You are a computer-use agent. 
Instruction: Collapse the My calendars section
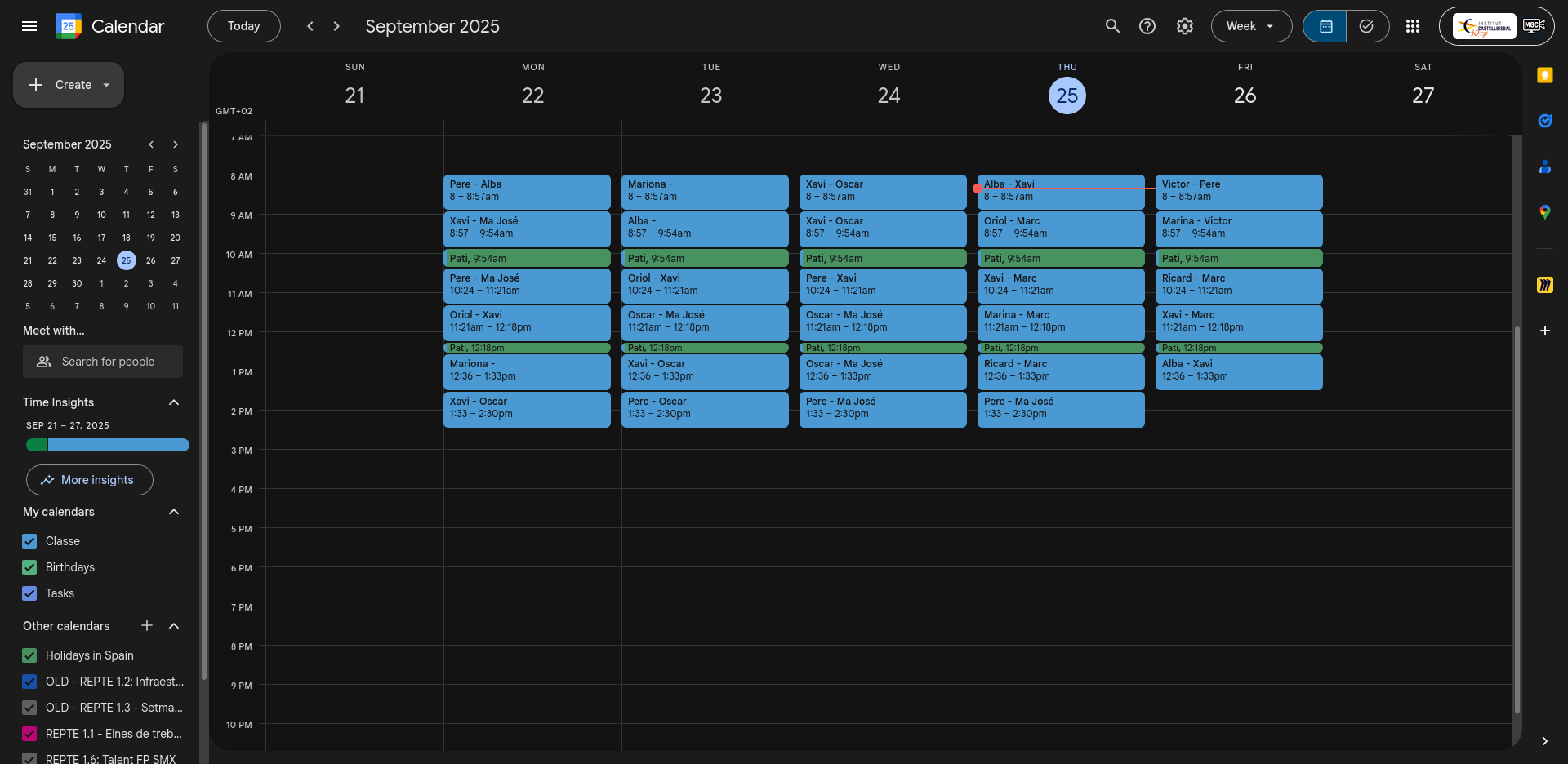click(173, 512)
